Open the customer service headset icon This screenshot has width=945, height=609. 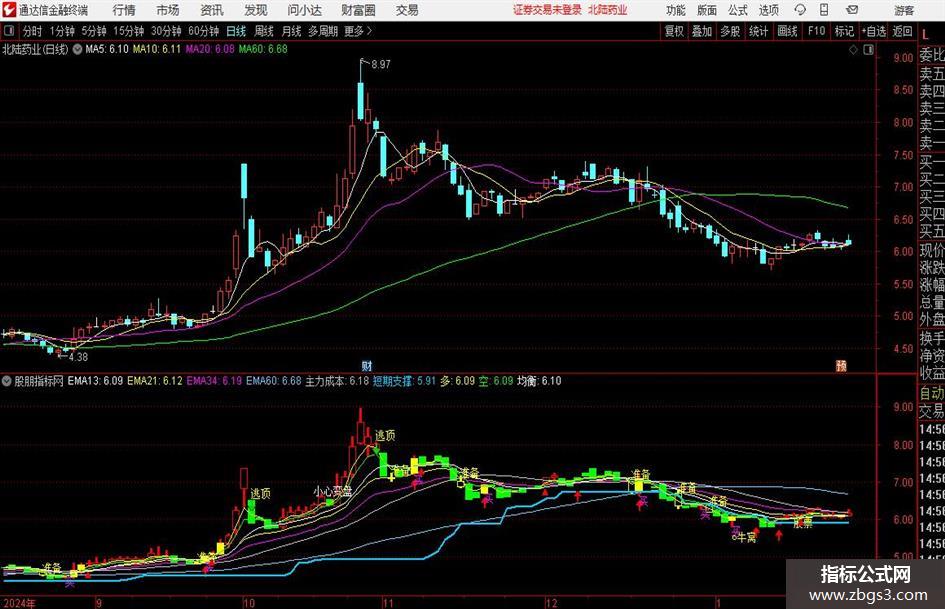800,10
